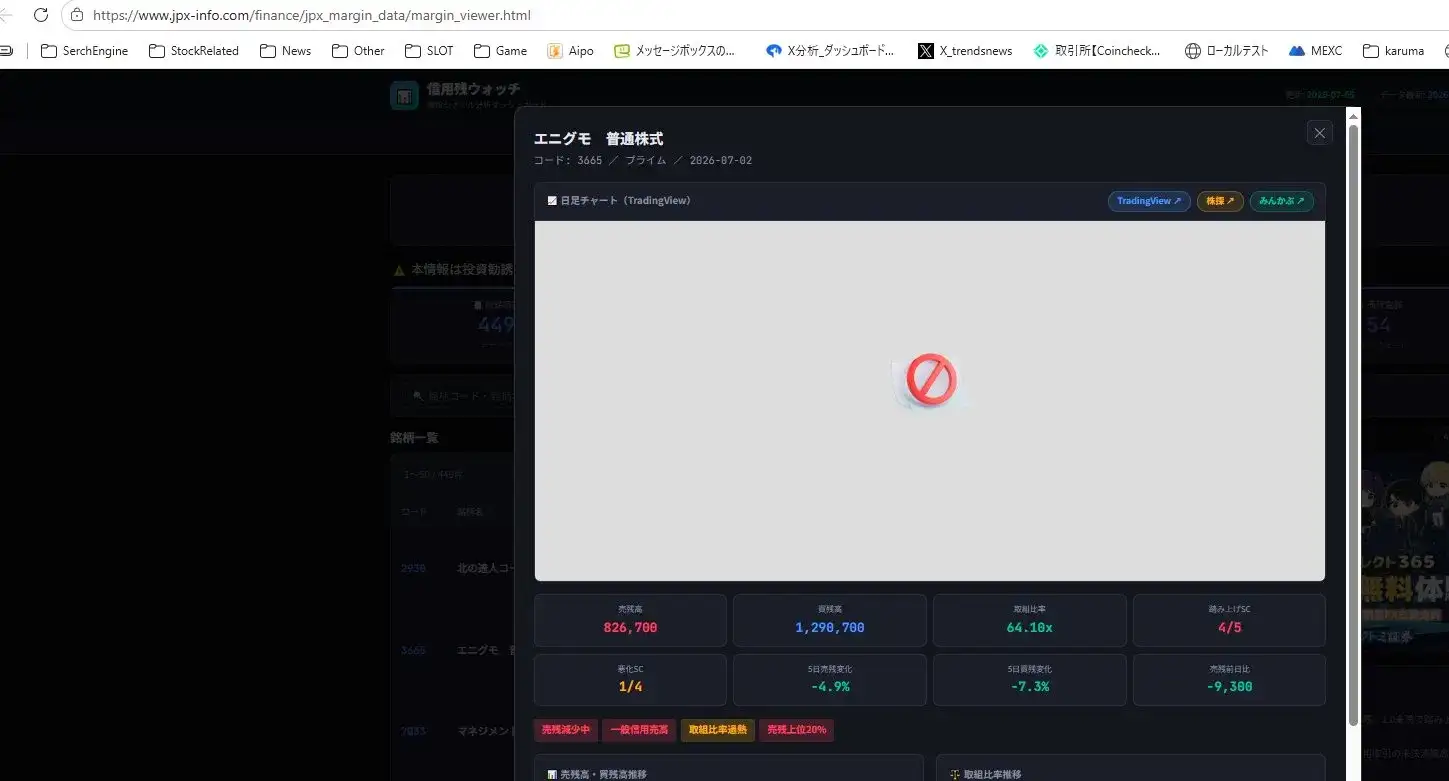Screen dimensions: 1449x781
Task: Reload the page with the refresh icon
Action: [x=41, y=15]
